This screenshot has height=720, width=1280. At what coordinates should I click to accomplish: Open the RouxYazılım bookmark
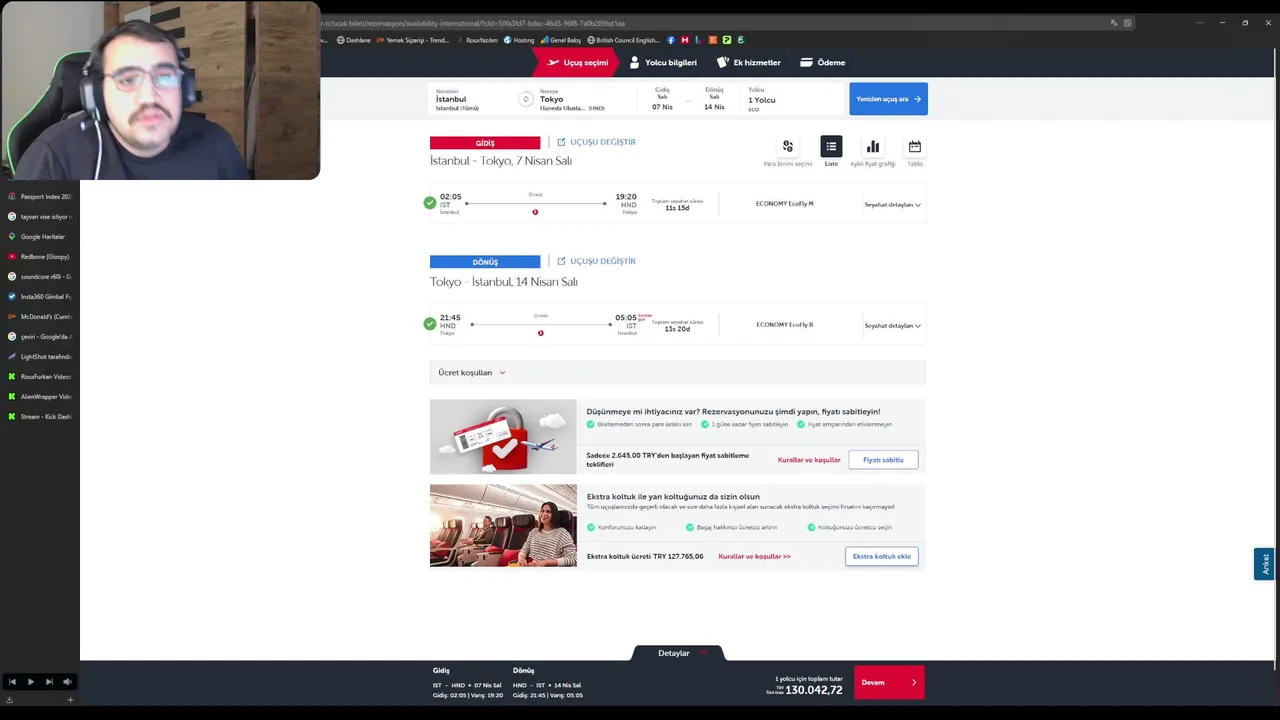(x=477, y=40)
